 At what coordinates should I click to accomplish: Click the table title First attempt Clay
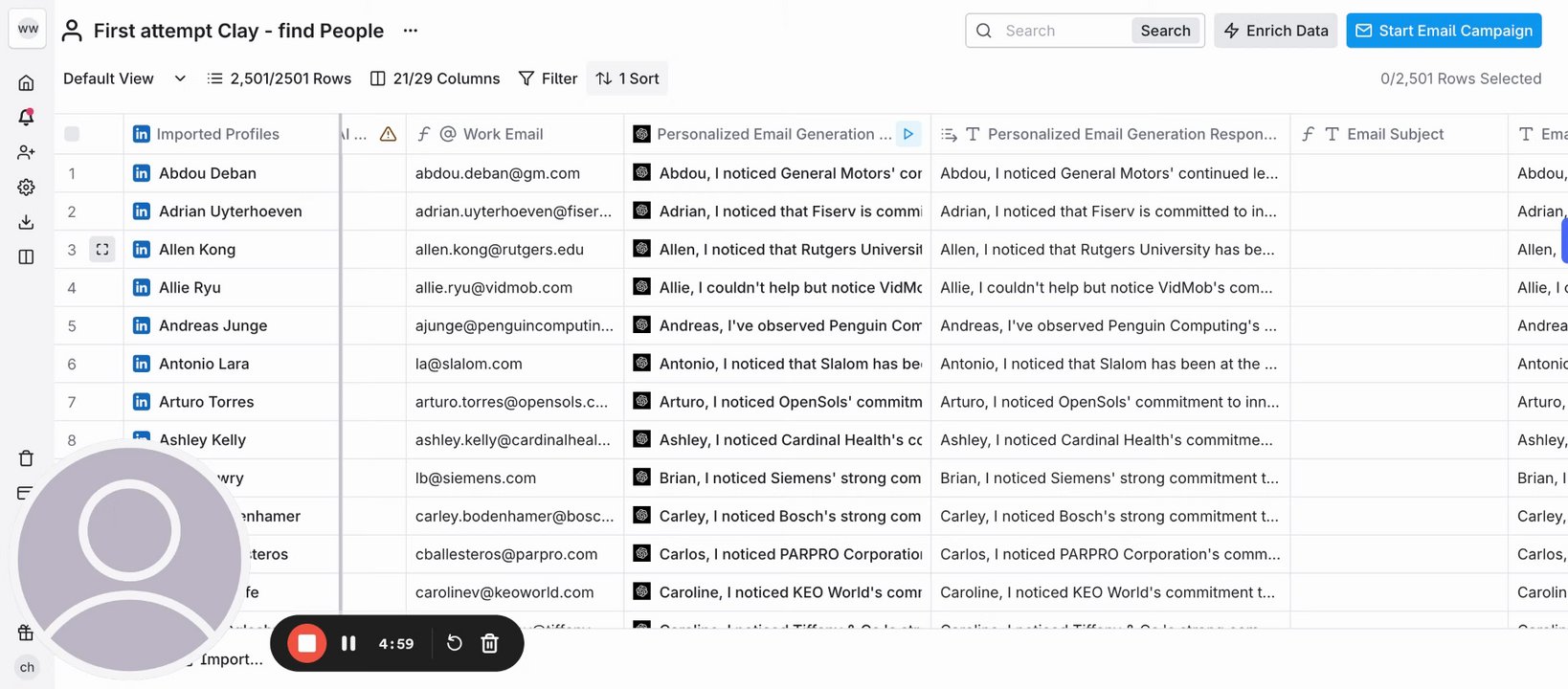[x=238, y=31]
